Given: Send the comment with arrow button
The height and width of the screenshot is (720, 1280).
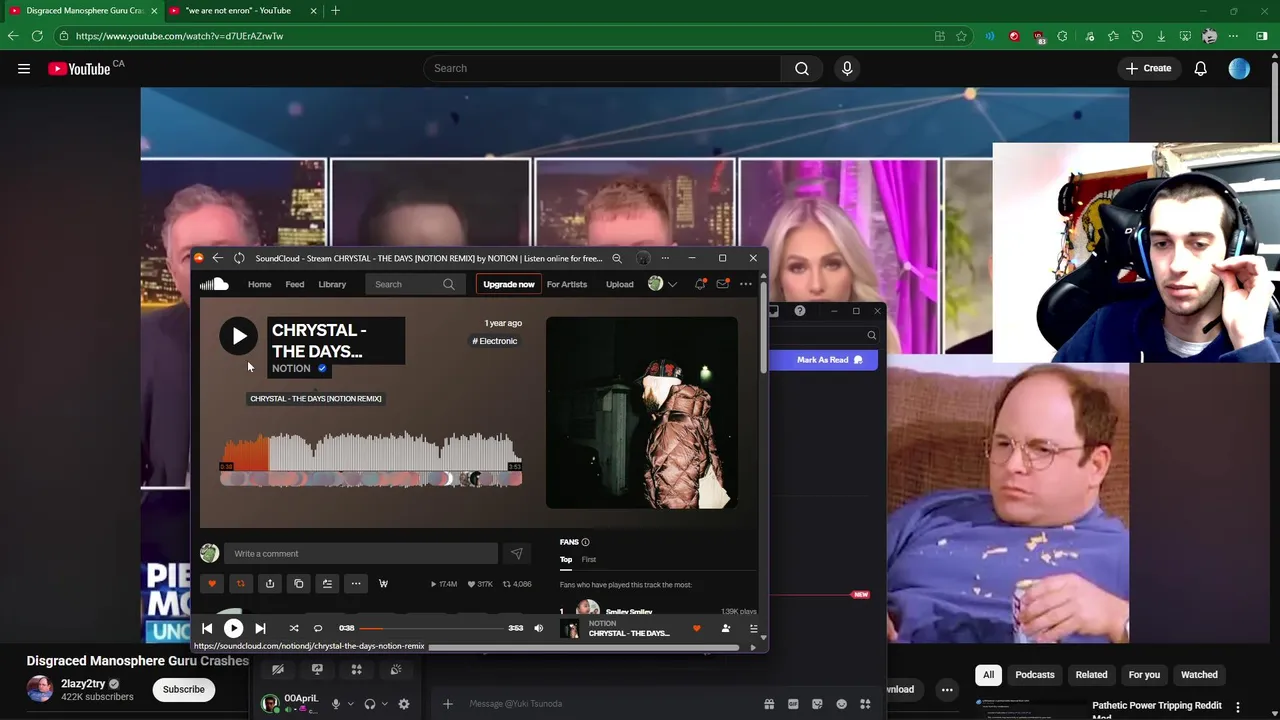Looking at the screenshot, I should pyautogui.click(x=516, y=553).
